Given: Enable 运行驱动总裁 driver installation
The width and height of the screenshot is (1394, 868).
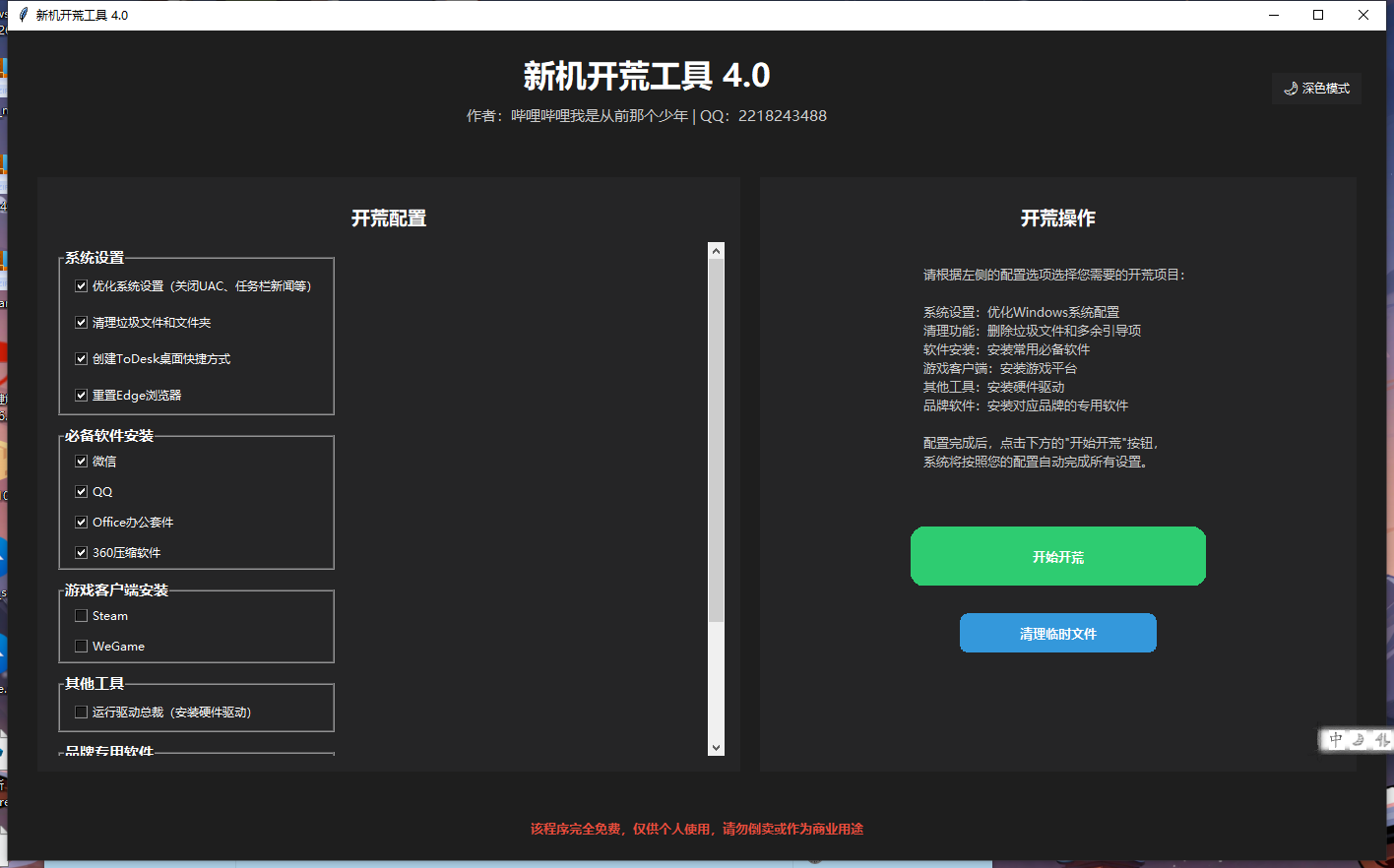Looking at the screenshot, I should (x=81, y=711).
